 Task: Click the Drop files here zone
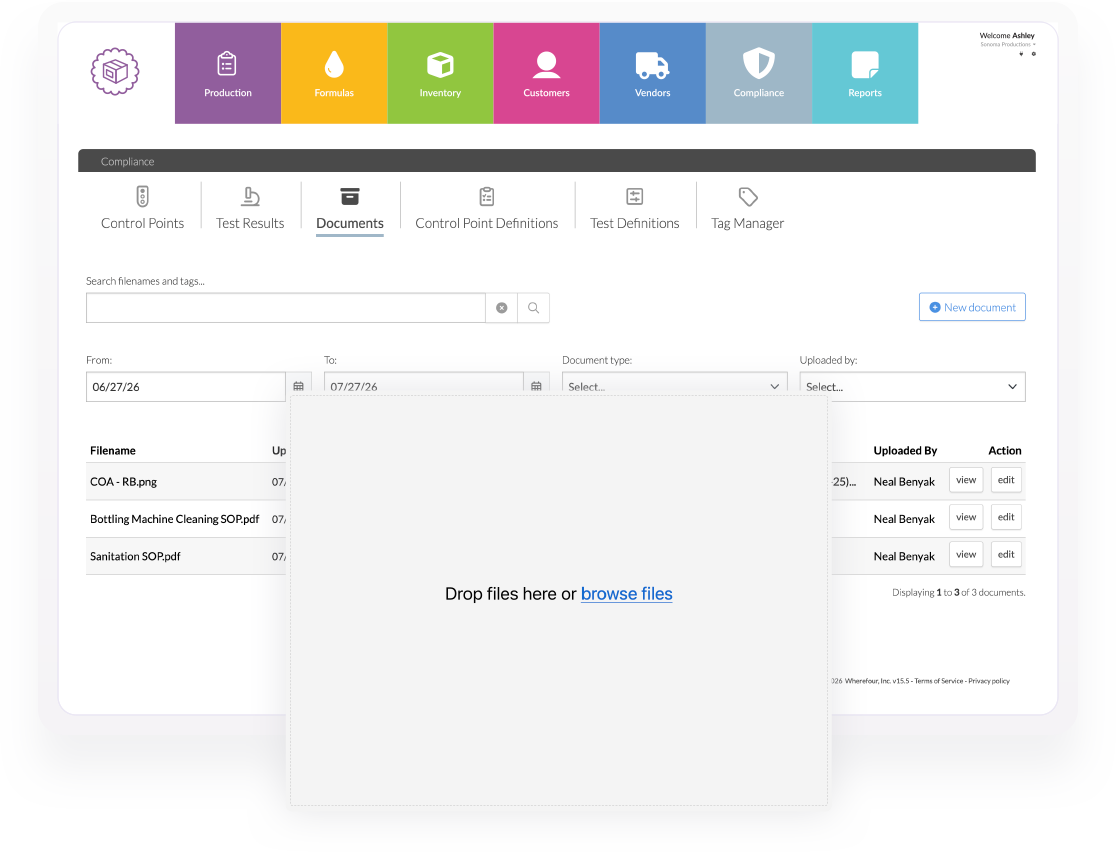(x=559, y=601)
